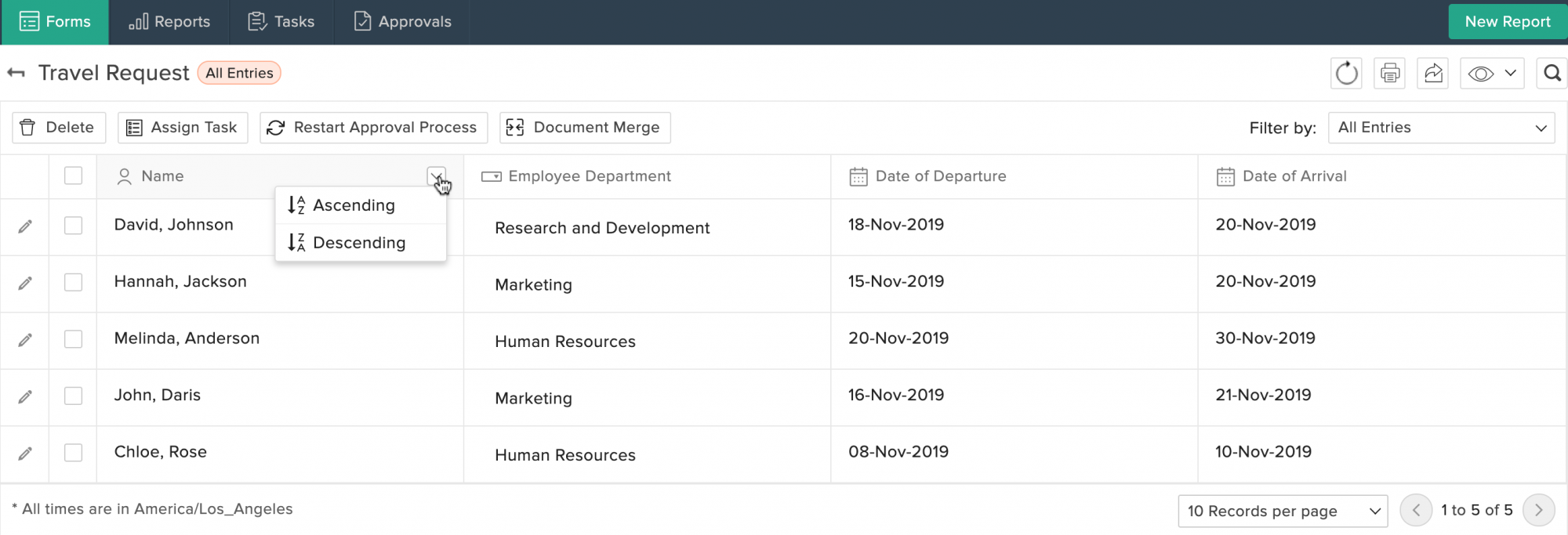
Task: Check the John, Daris row checkbox
Action: point(73,396)
